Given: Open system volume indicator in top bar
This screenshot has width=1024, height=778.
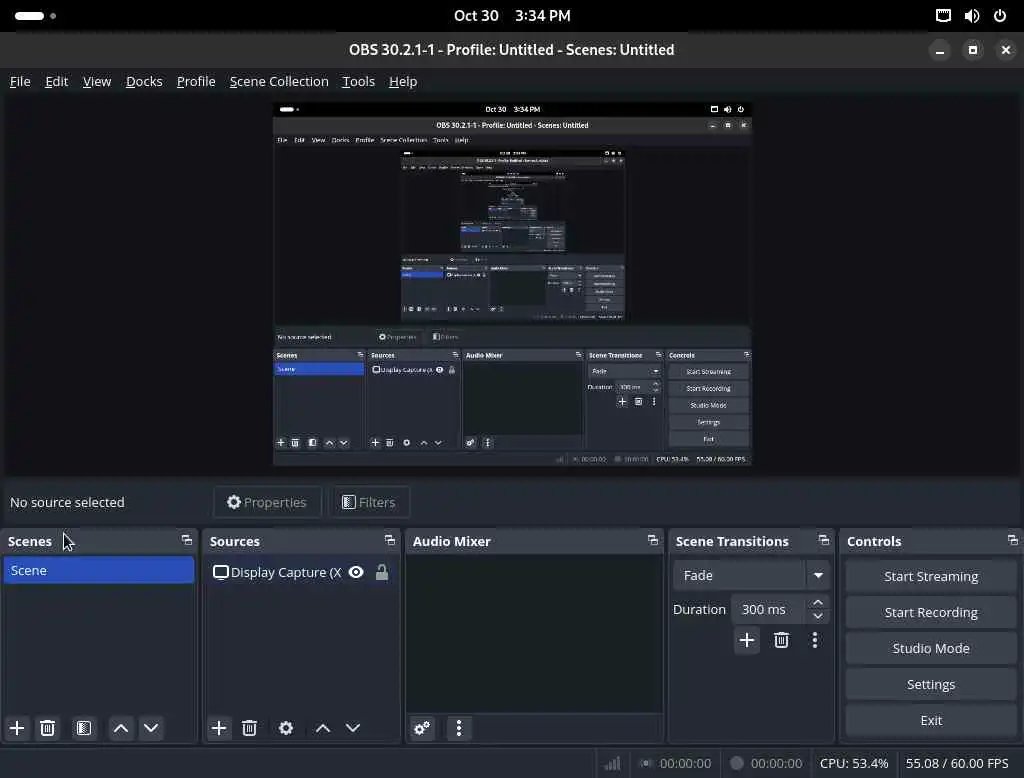Looking at the screenshot, I should point(972,16).
